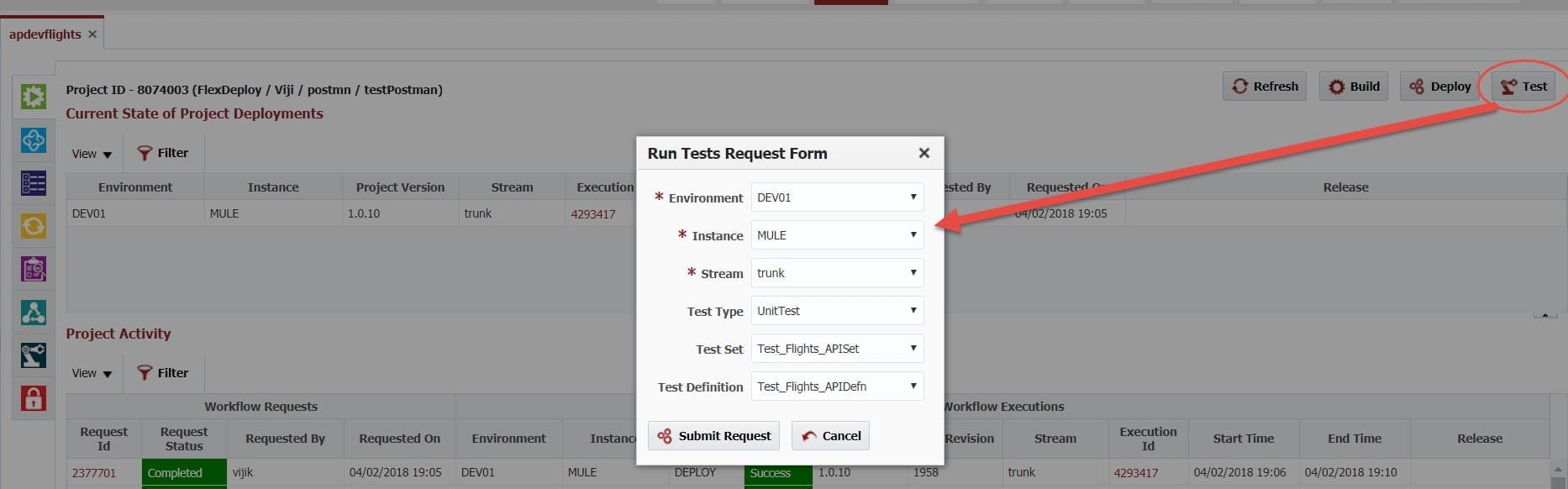Image resolution: width=1568 pixels, height=489 pixels.
Task: Click the green execution gear sidebar icon
Action: click(x=34, y=97)
